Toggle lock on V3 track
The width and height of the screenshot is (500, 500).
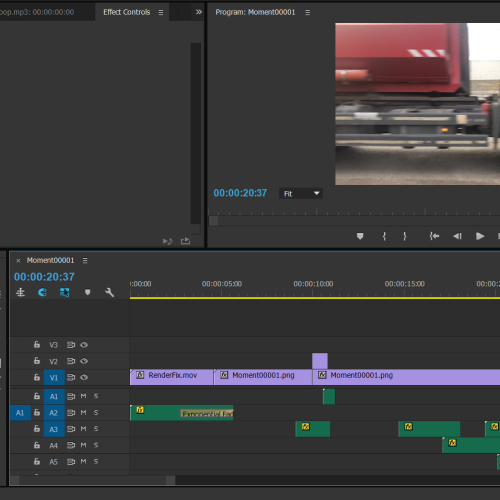click(x=37, y=345)
